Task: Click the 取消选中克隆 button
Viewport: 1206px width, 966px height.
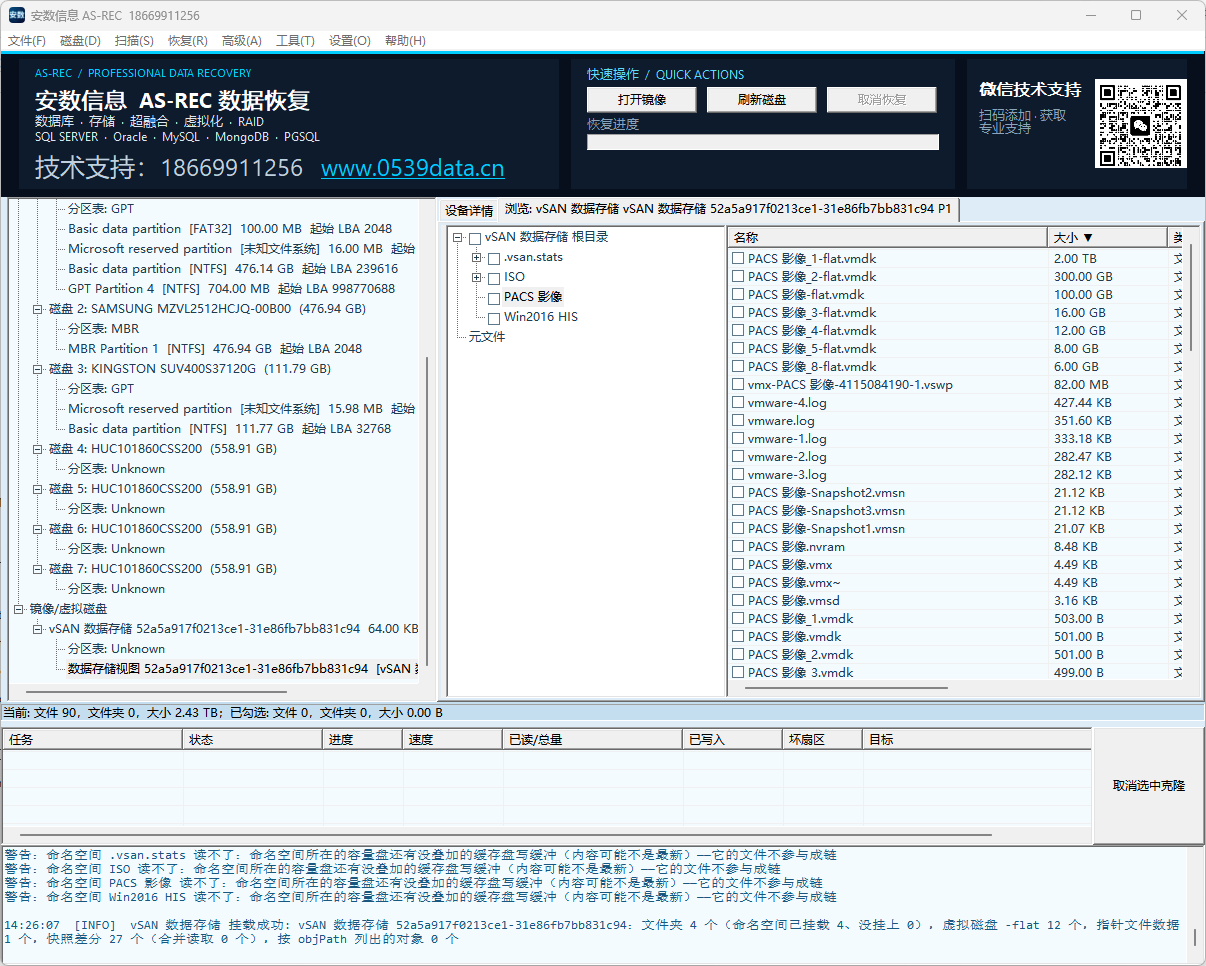Action: 1149,786
